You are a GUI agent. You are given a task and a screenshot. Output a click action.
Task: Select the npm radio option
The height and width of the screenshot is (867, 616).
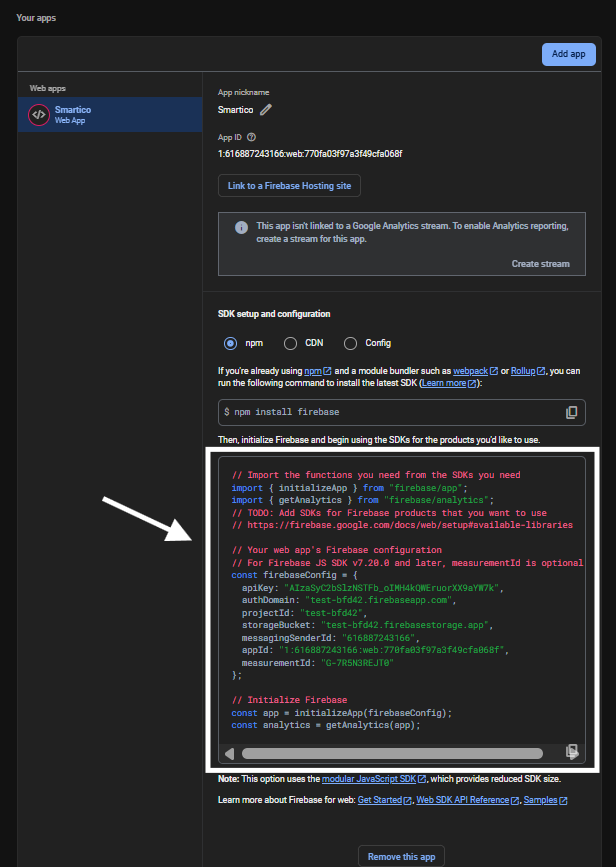[231, 343]
